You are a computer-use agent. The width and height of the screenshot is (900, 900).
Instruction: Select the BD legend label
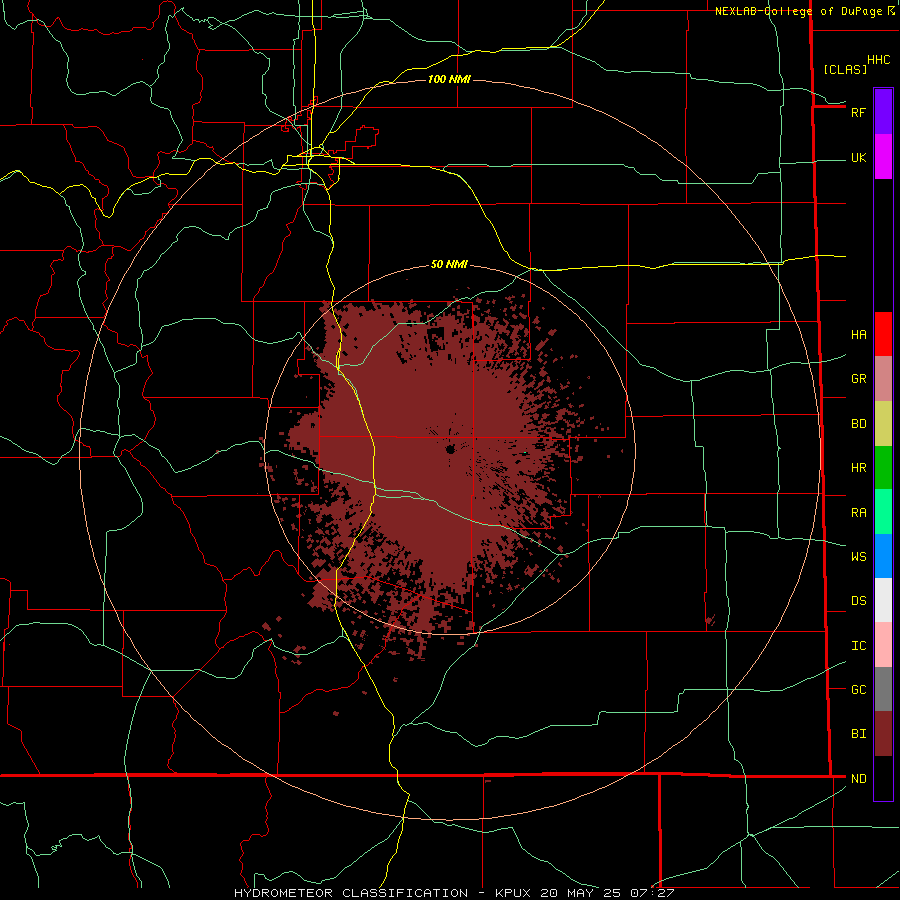(858, 424)
